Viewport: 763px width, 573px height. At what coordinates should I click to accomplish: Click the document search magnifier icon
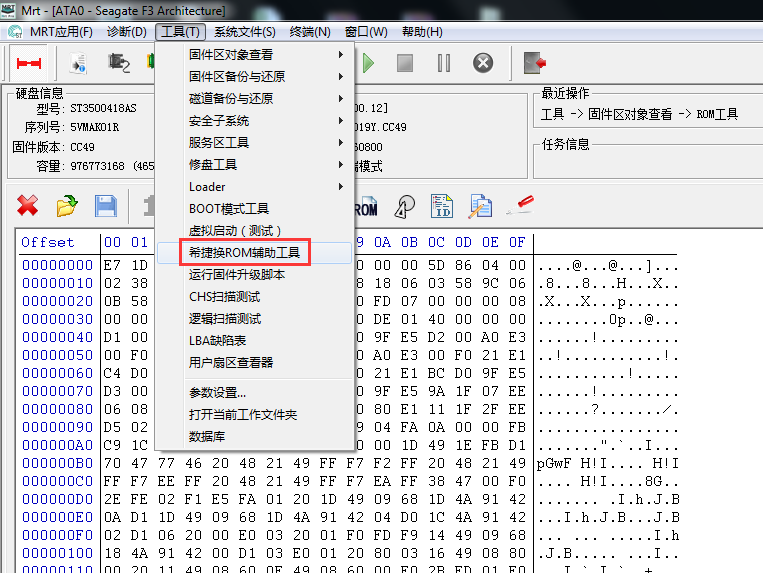pos(481,206)
